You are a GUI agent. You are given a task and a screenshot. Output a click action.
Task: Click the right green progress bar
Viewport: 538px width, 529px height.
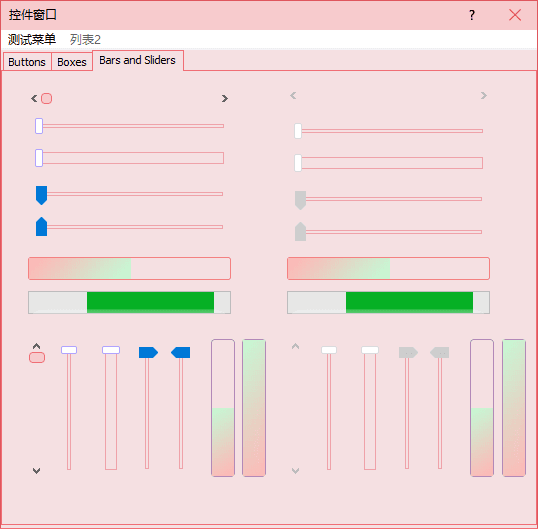pyautogui.click(x=388, y=302)
